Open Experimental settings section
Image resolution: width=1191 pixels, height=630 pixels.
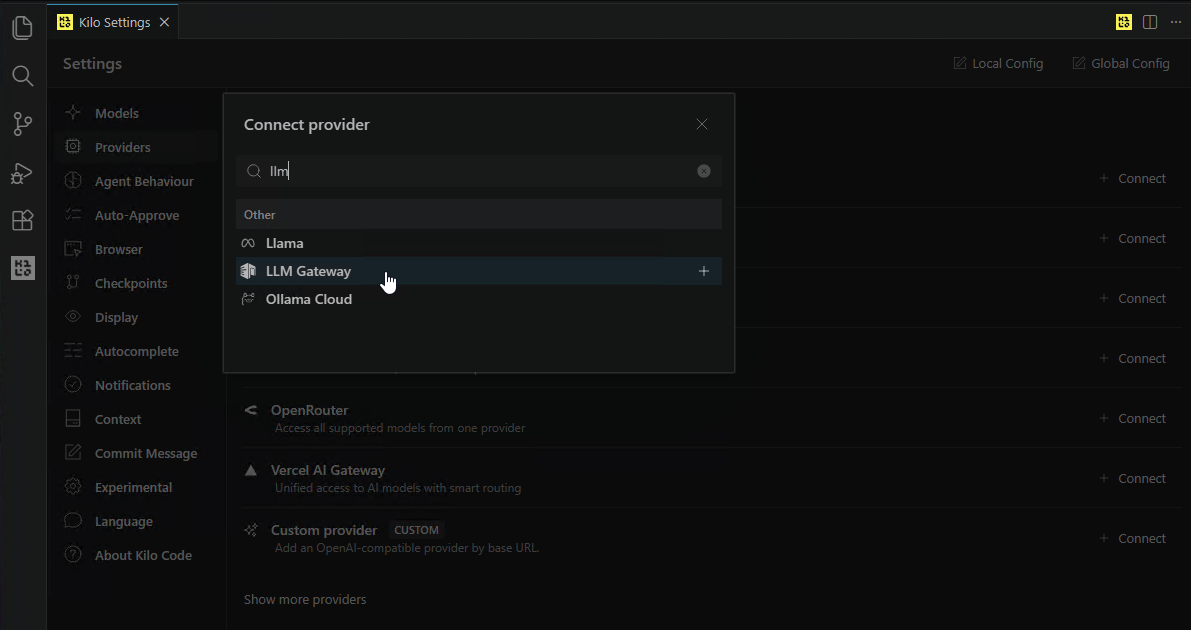137,488
